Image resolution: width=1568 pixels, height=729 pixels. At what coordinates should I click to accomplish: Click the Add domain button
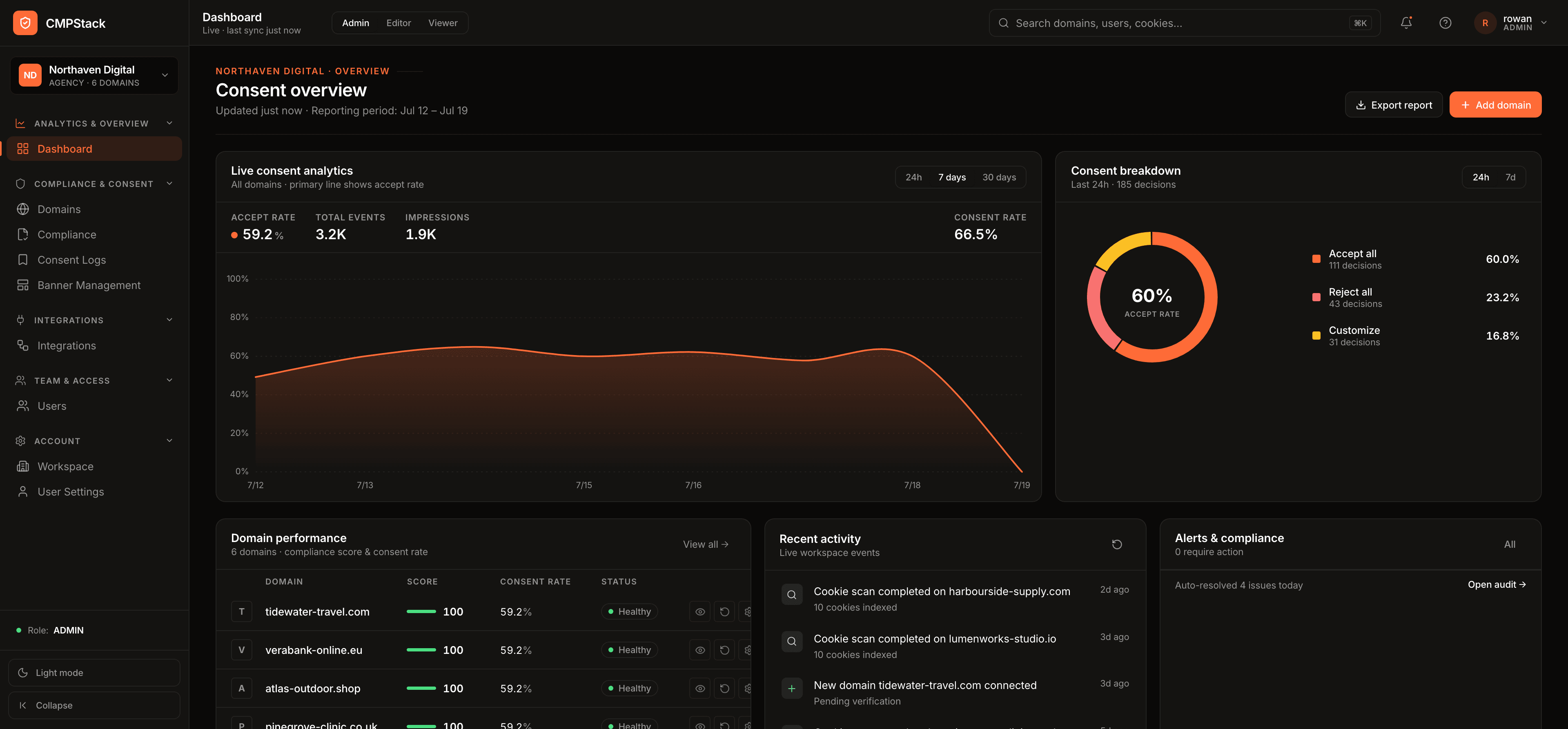tap(1495, 104)
